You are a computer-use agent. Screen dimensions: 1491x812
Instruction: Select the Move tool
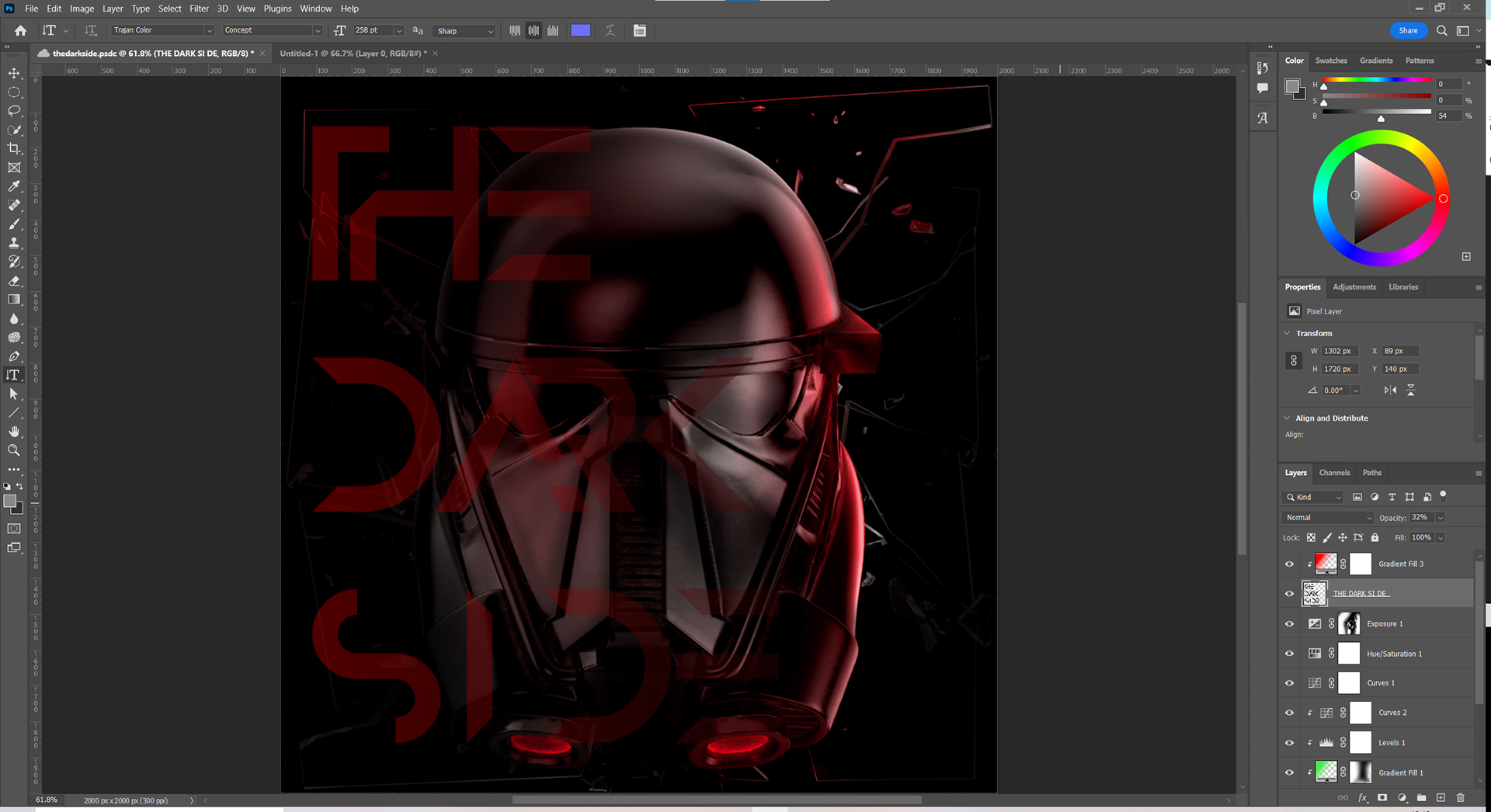[14, 73]
